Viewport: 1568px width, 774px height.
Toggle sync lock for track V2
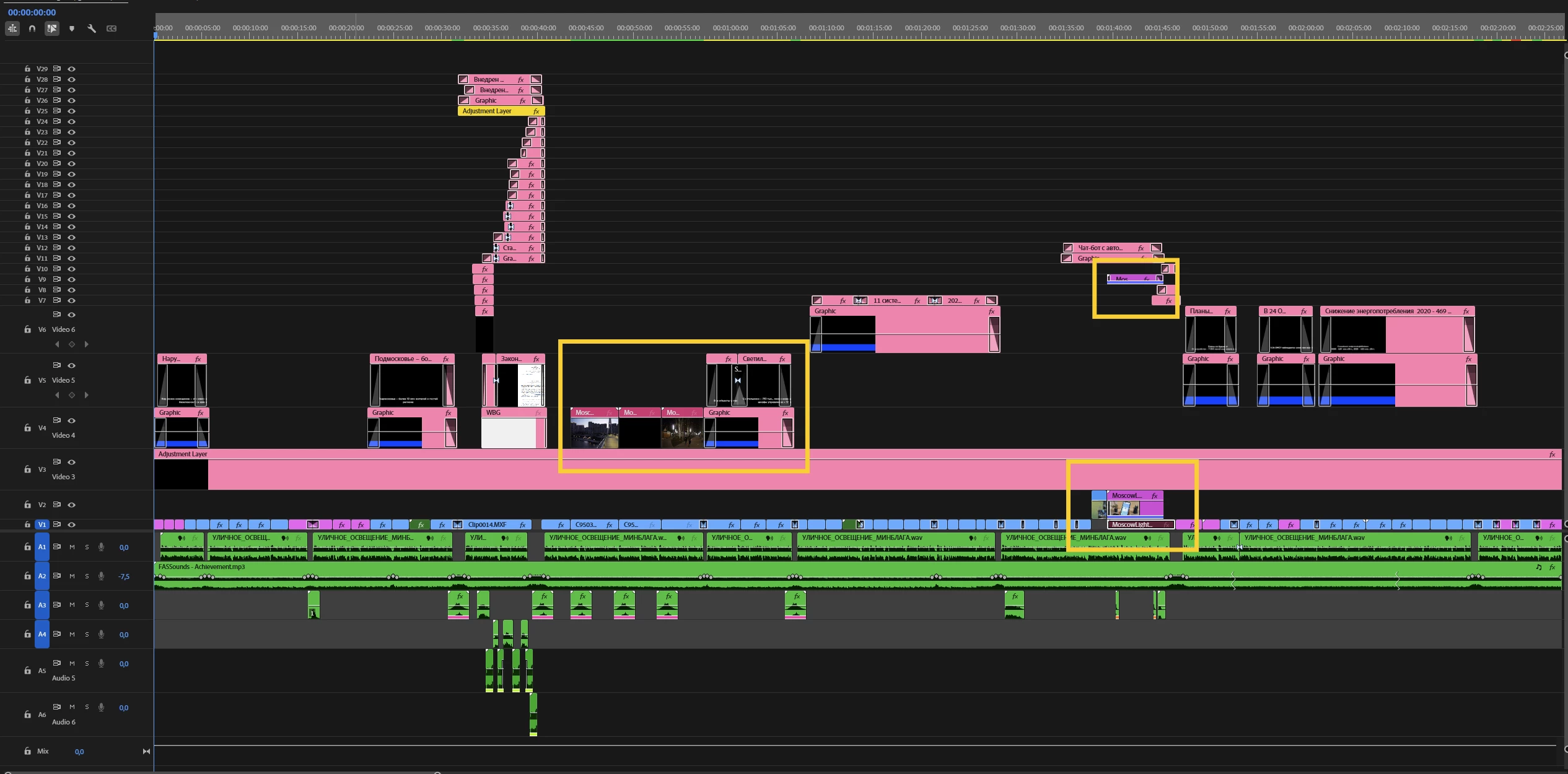(57, 505)
